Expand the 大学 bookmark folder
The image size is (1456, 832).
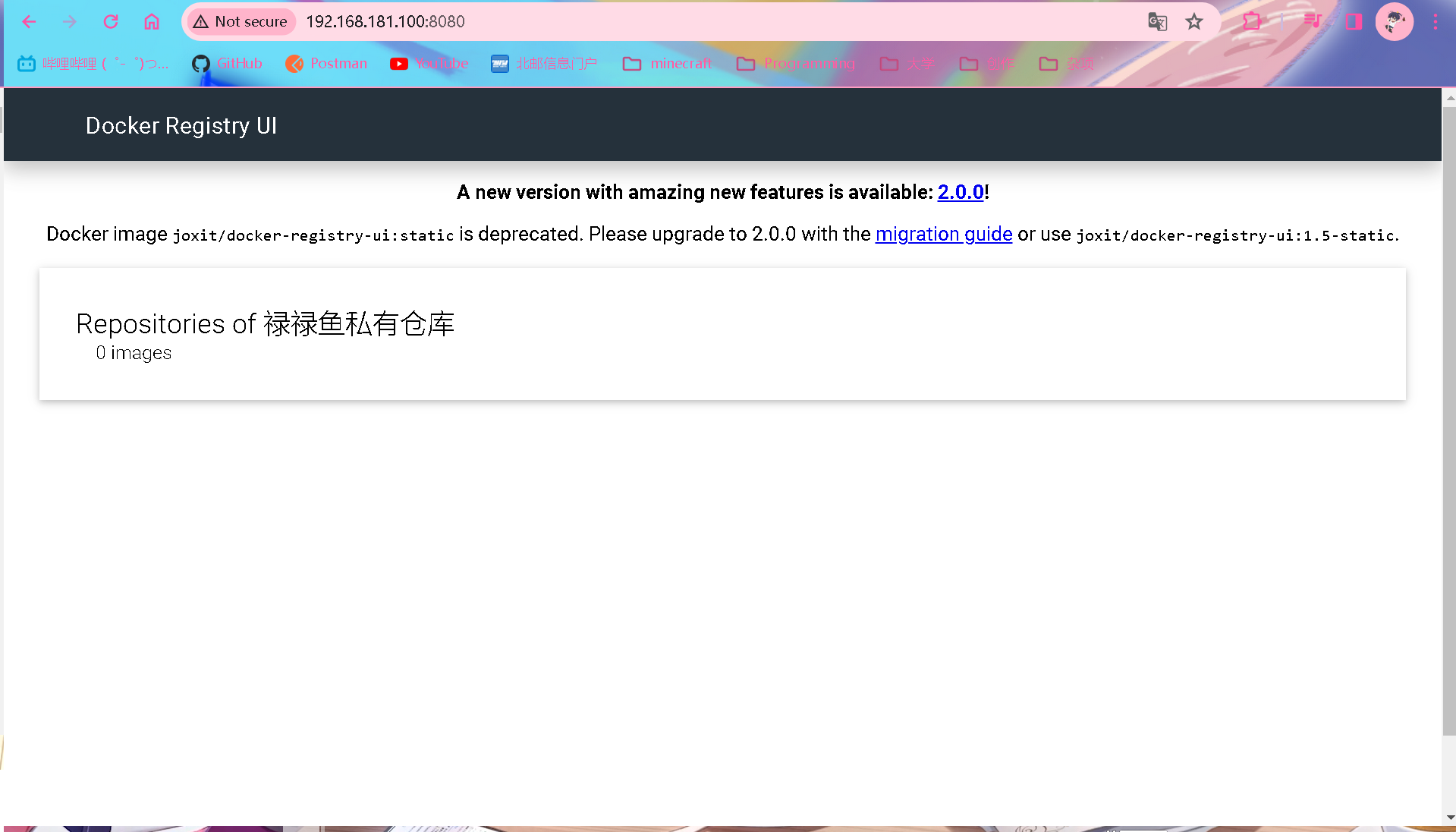[907, 64]
